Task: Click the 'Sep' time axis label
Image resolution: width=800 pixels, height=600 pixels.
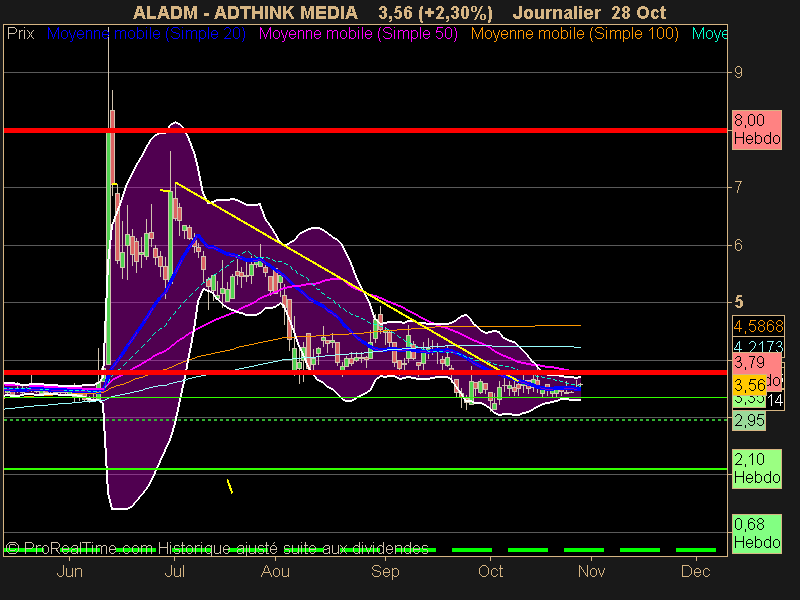Action: coord(385,571)
